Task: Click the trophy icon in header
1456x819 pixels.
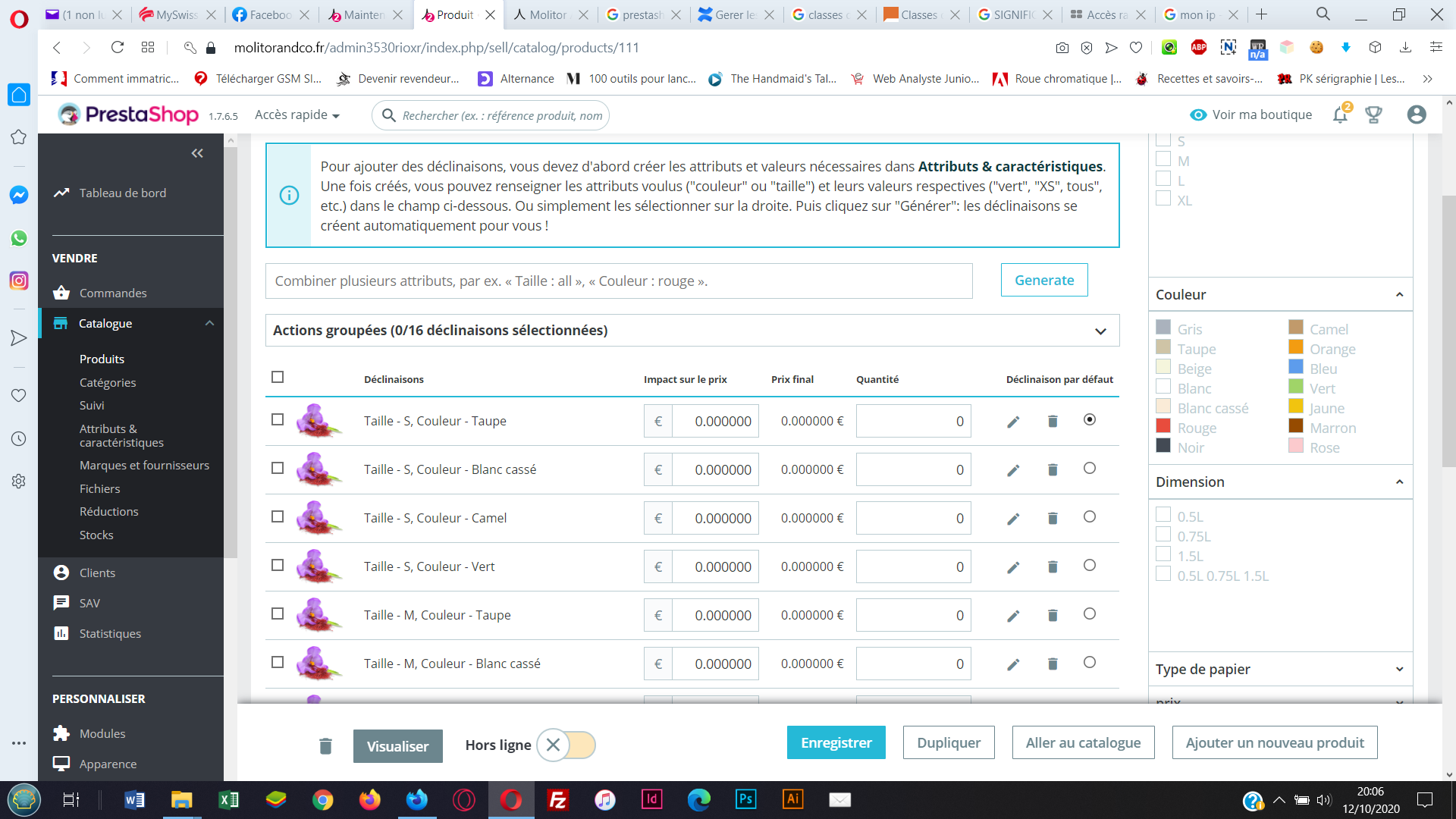Action: coord(1373,115)
